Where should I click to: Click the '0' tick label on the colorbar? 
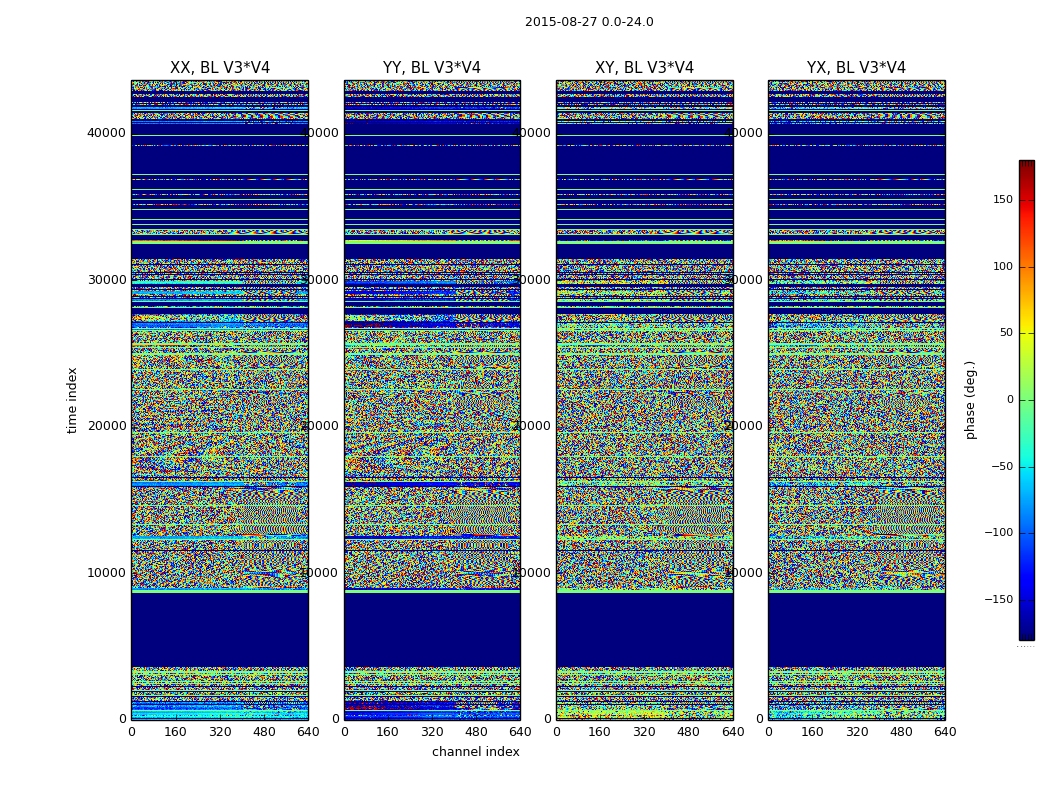click(1009, 400)
